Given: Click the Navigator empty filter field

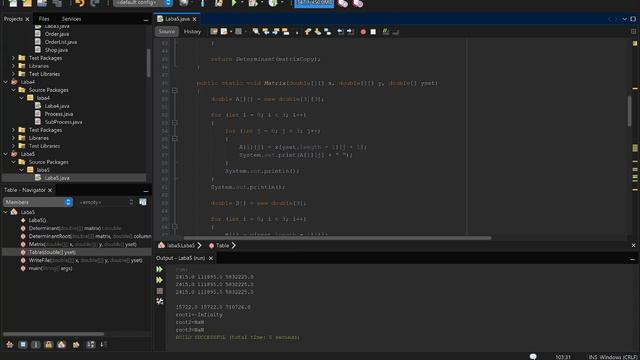Looking at the screenshot, I should click(x=106, y=202).
